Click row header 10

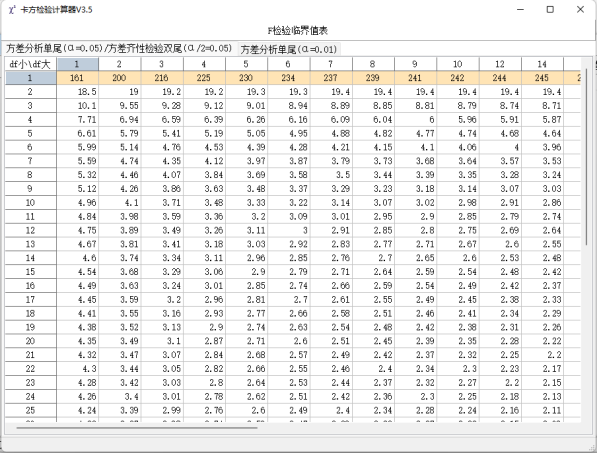click(30, 203)
